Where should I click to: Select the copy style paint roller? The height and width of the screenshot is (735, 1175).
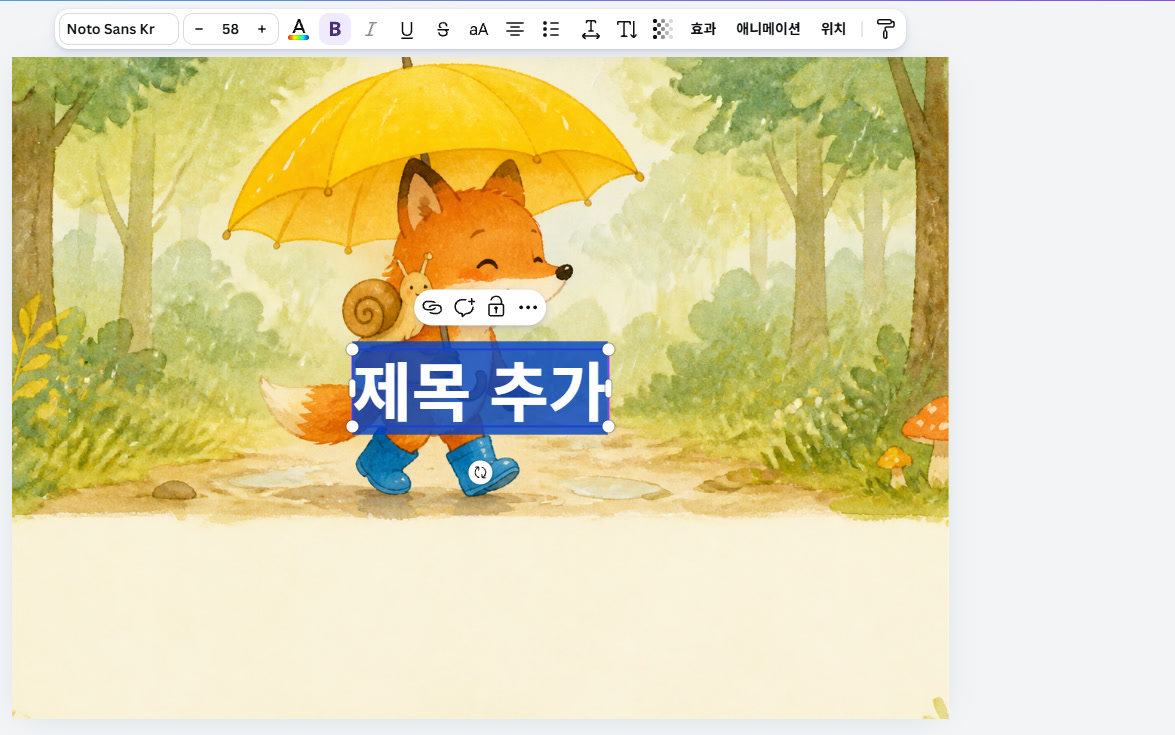(x=885, y=29)
